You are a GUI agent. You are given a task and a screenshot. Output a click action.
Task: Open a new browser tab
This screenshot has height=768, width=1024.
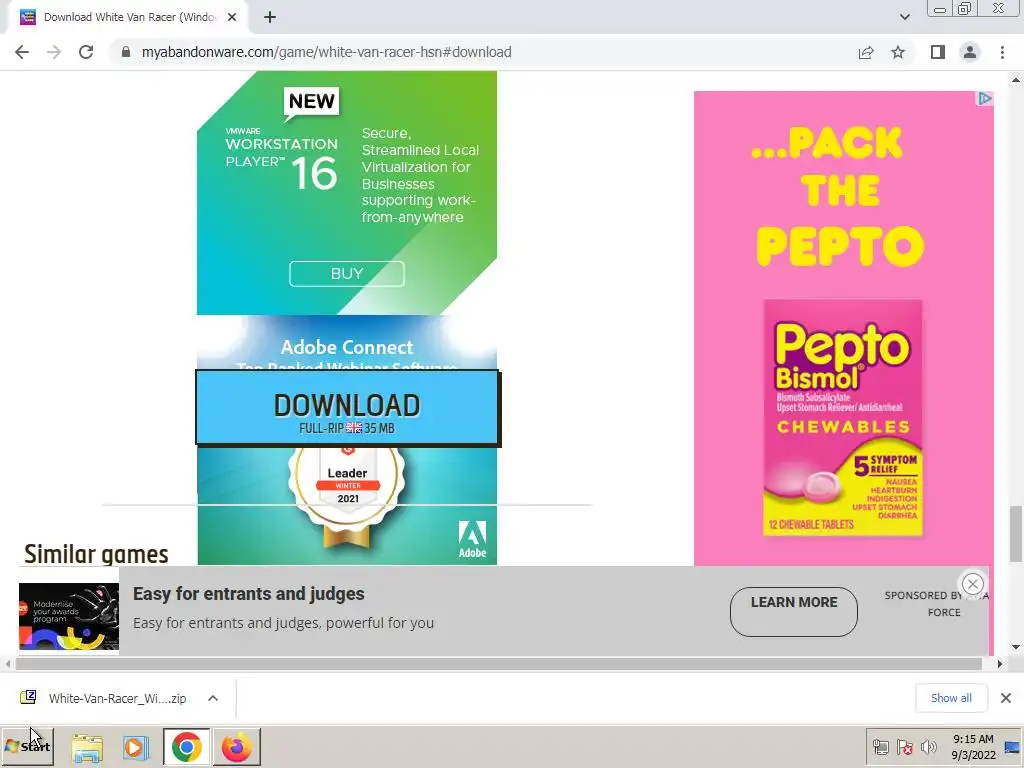coord(270,17)
